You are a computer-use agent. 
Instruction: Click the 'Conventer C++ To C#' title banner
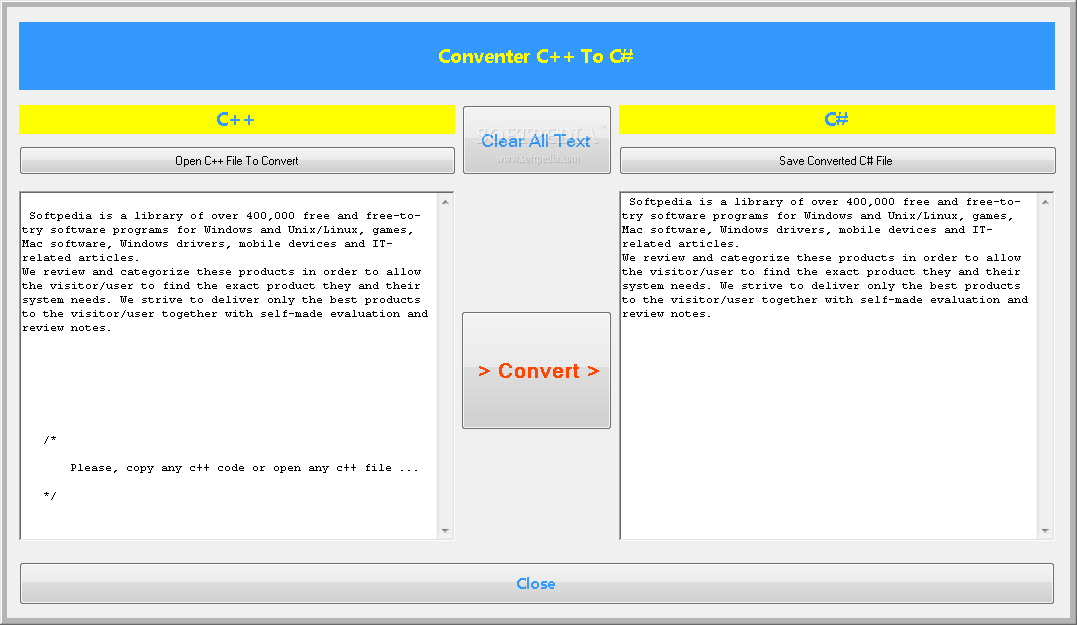[536, 56]
